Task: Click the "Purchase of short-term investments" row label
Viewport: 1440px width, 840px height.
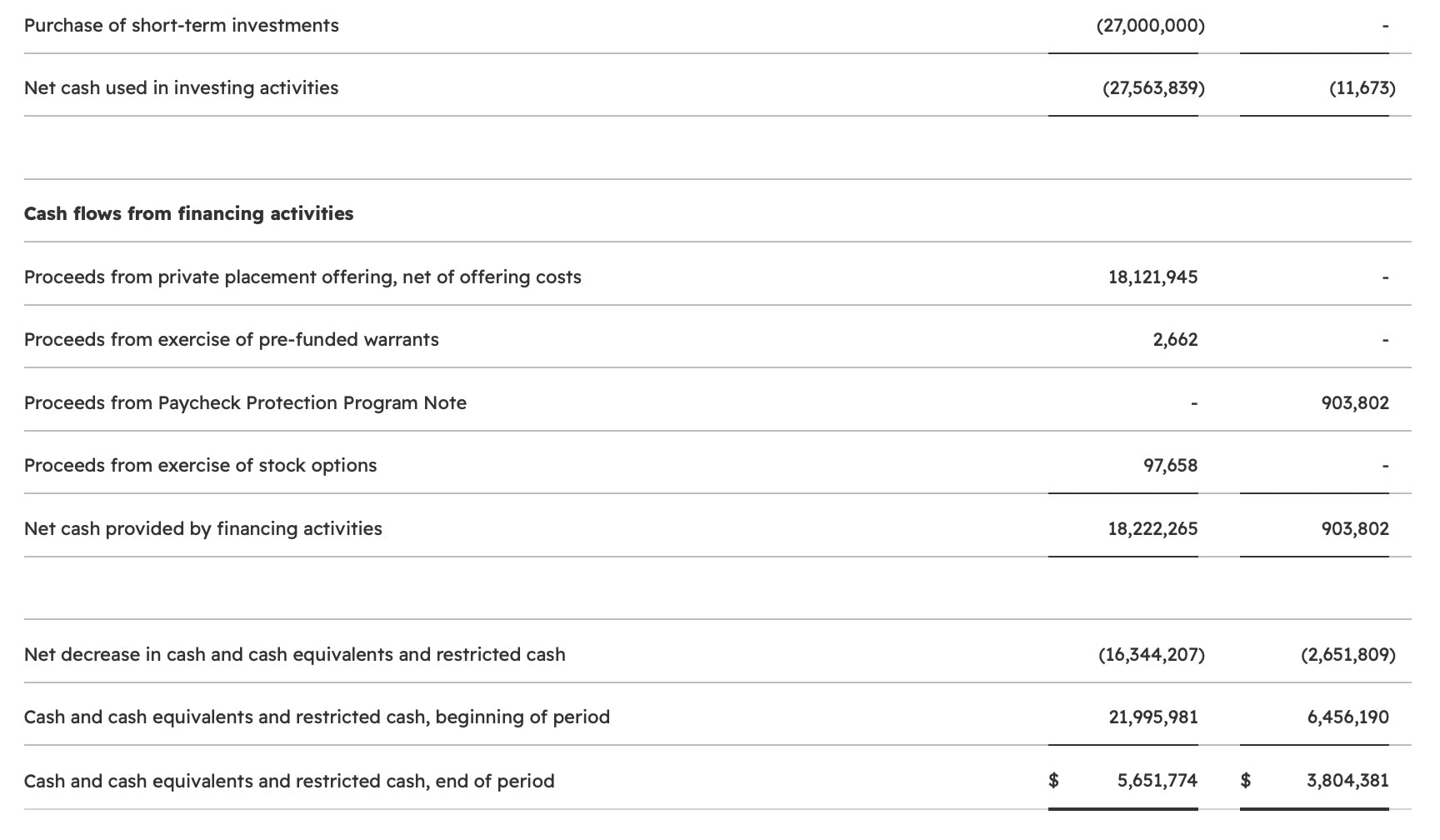Action: [x=181, y=26]
